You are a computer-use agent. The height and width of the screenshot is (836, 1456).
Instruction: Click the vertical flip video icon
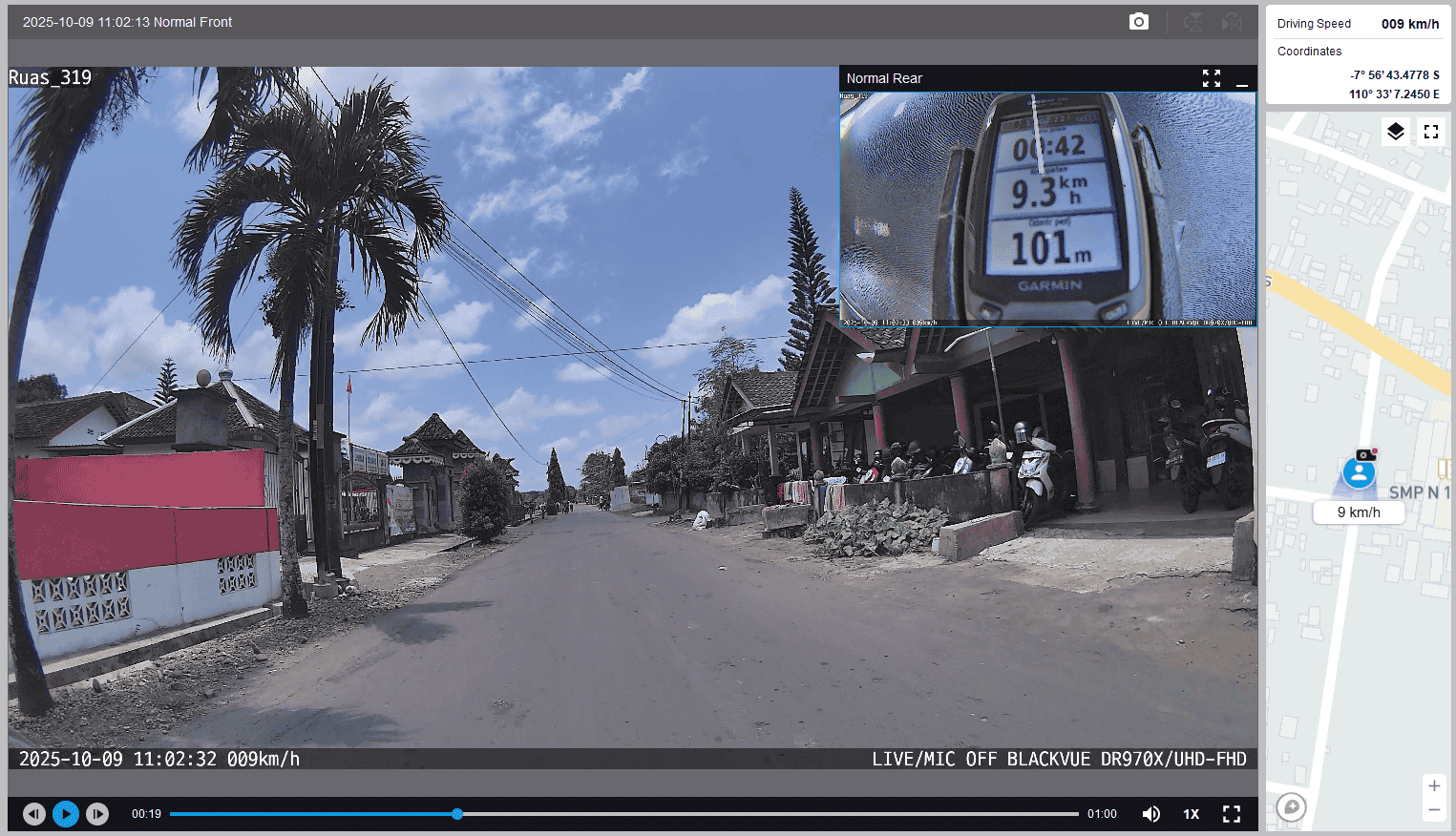click(1192, 22)
